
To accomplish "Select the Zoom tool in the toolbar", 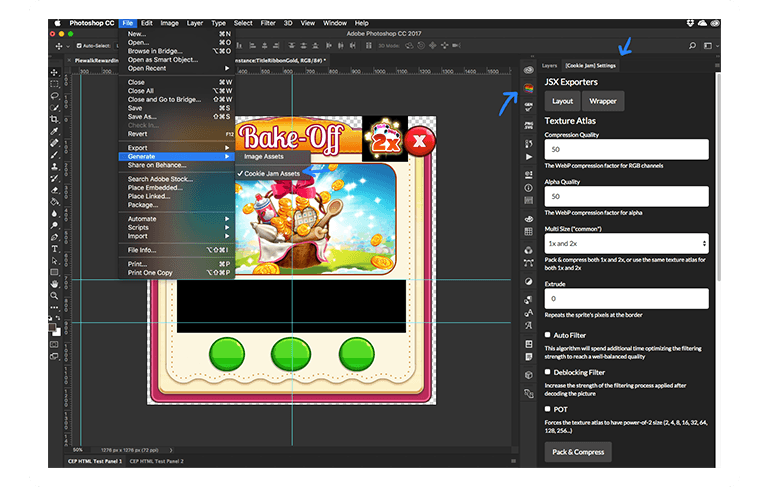I will click(x=55, y=295).
